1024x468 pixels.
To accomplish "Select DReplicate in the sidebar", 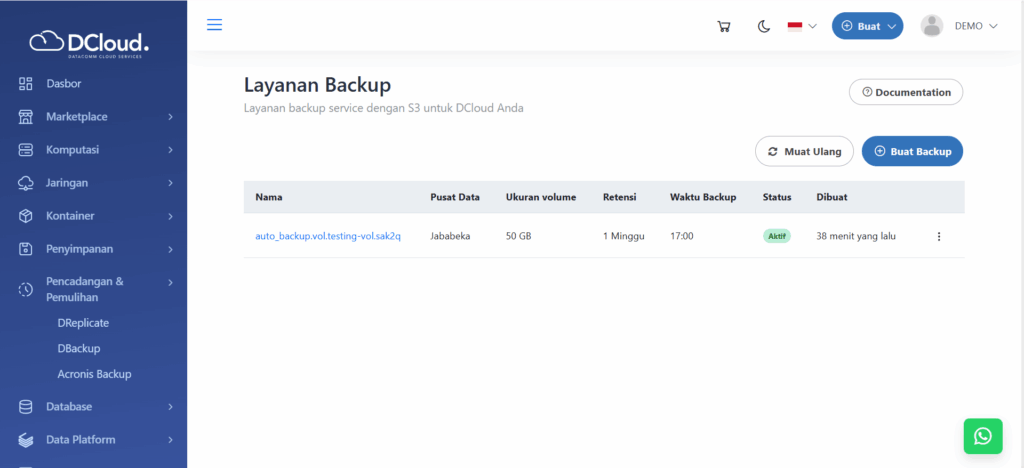I will pos(83,323).
